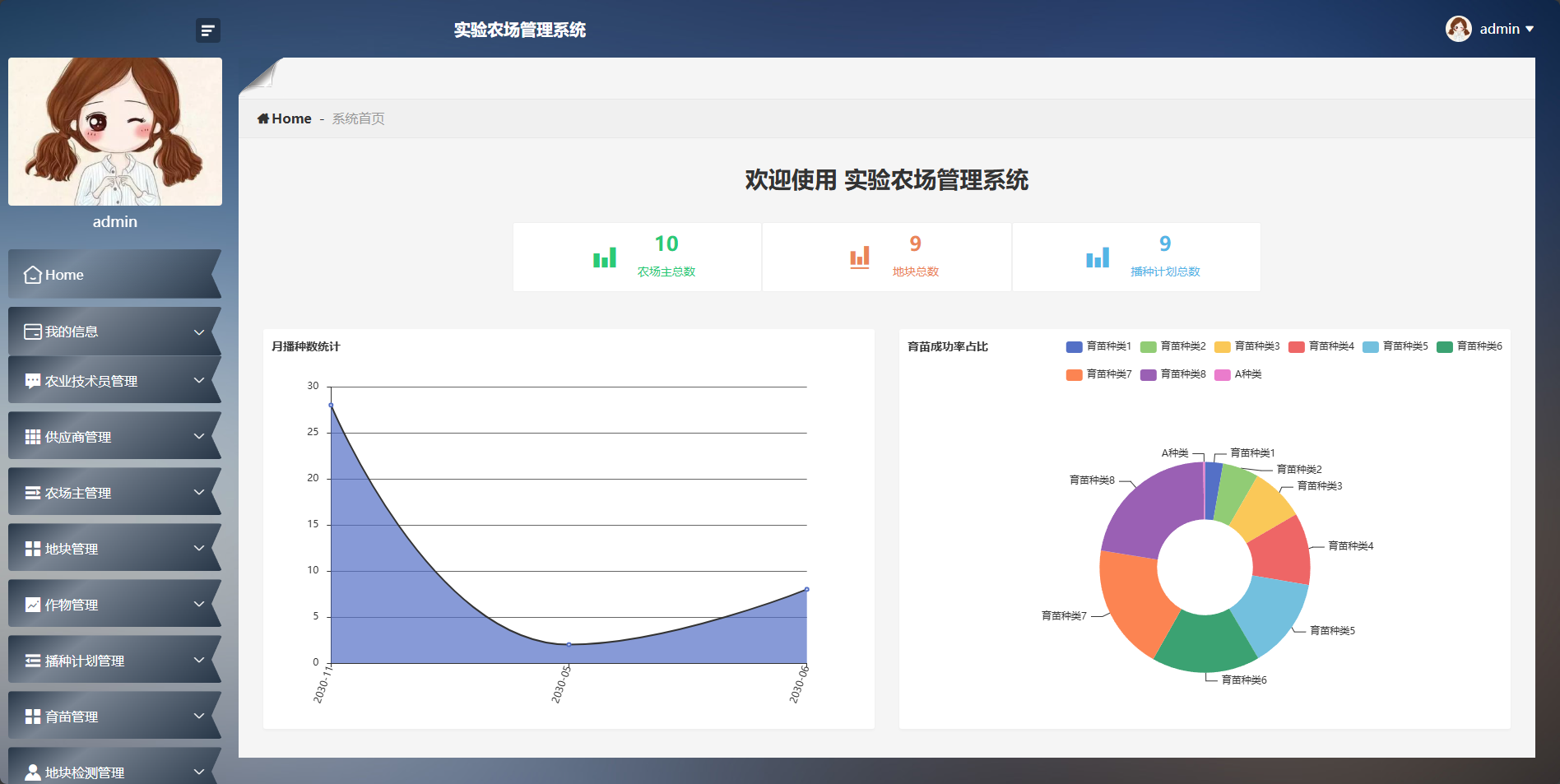Click the 播种计划管理 list icon
The width and height of the screenshot is (1560, 784).
pos(33,661)
